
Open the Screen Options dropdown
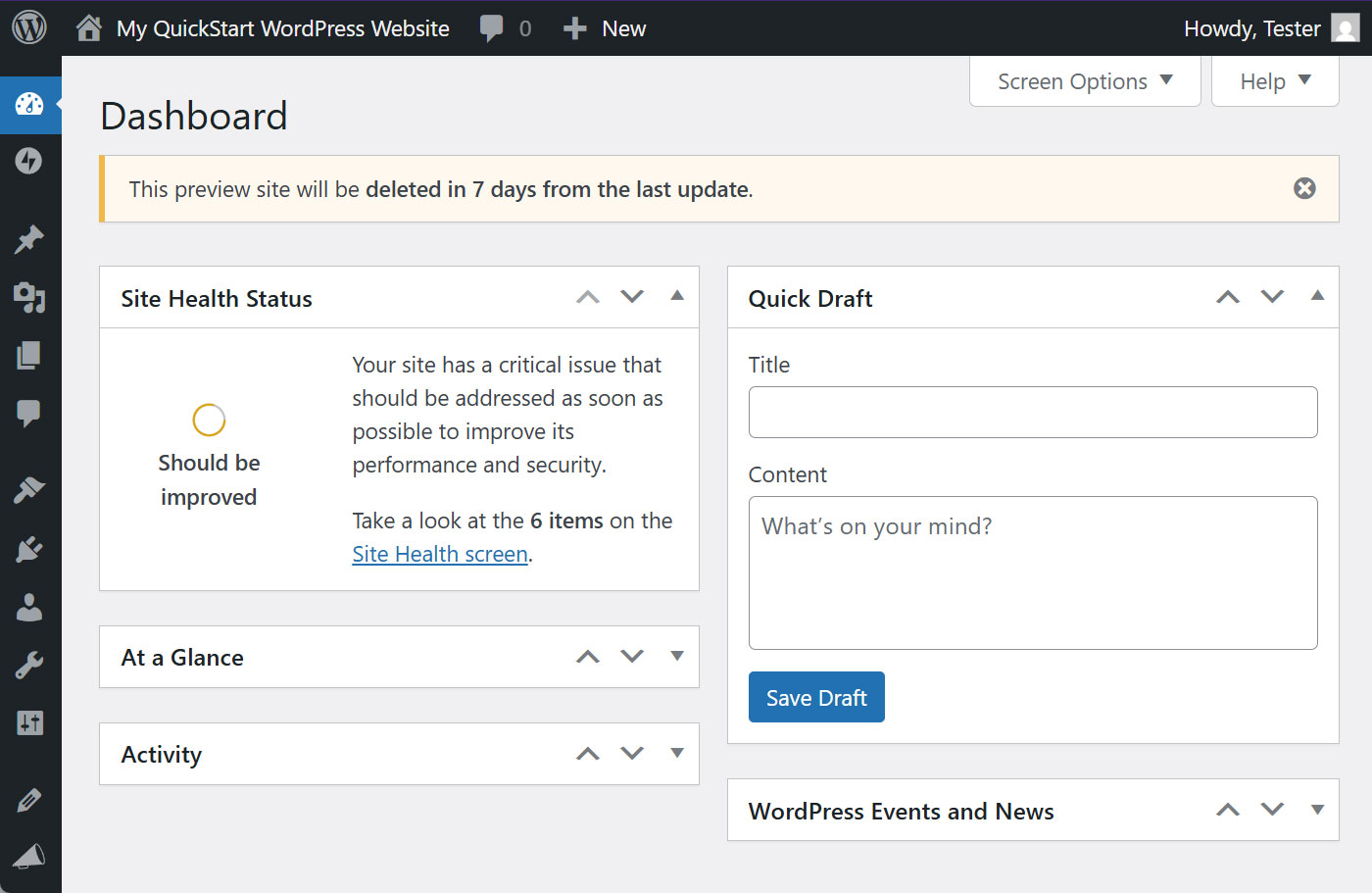point(1084,80)
